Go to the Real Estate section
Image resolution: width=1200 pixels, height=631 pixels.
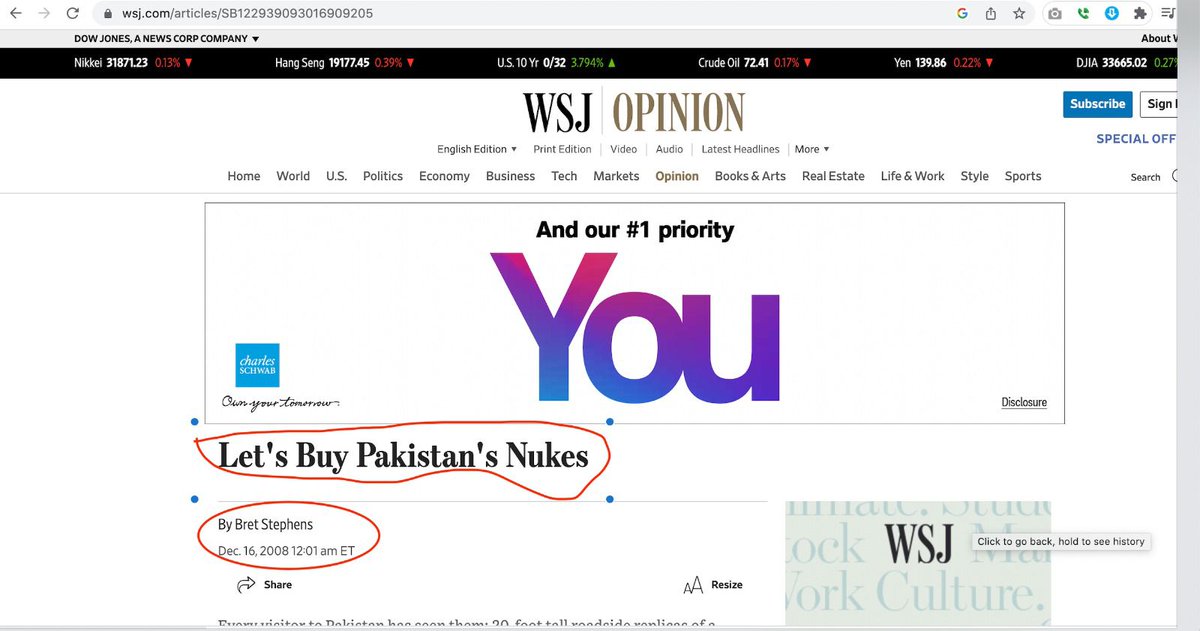coord(833,176)
